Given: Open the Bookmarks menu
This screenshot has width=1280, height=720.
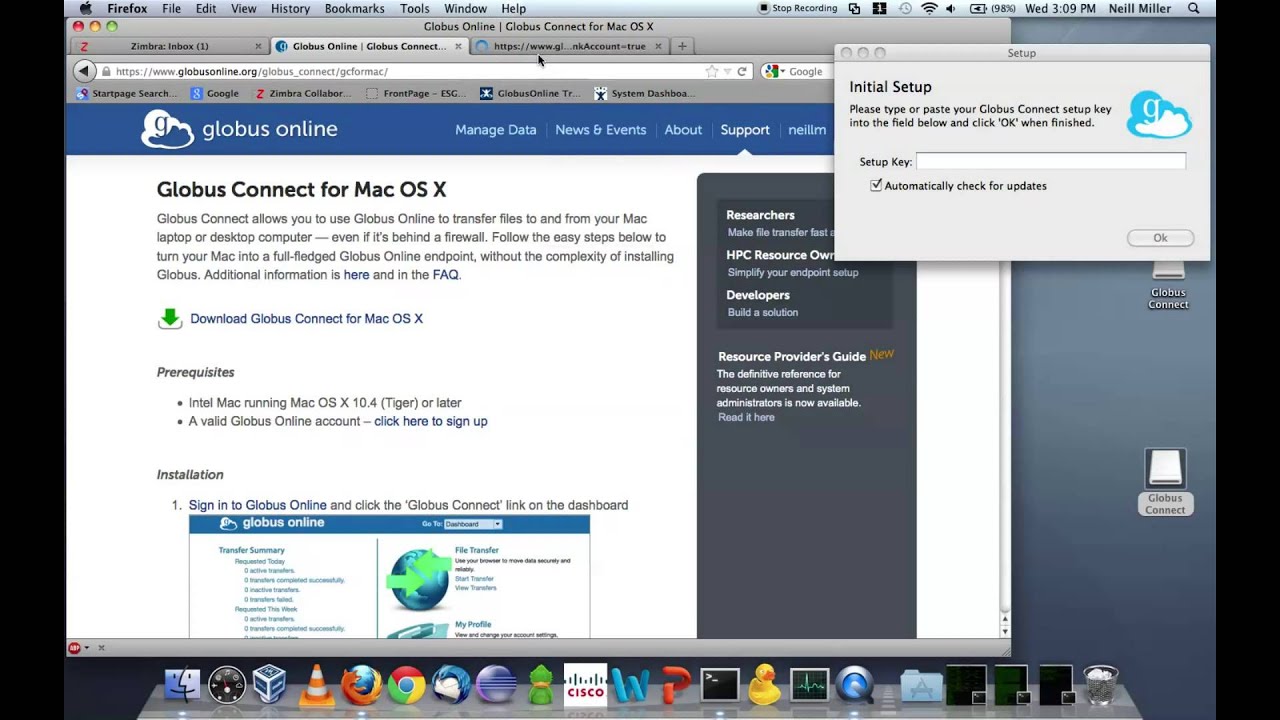Looking at the screenshot, I should (354, 8).
